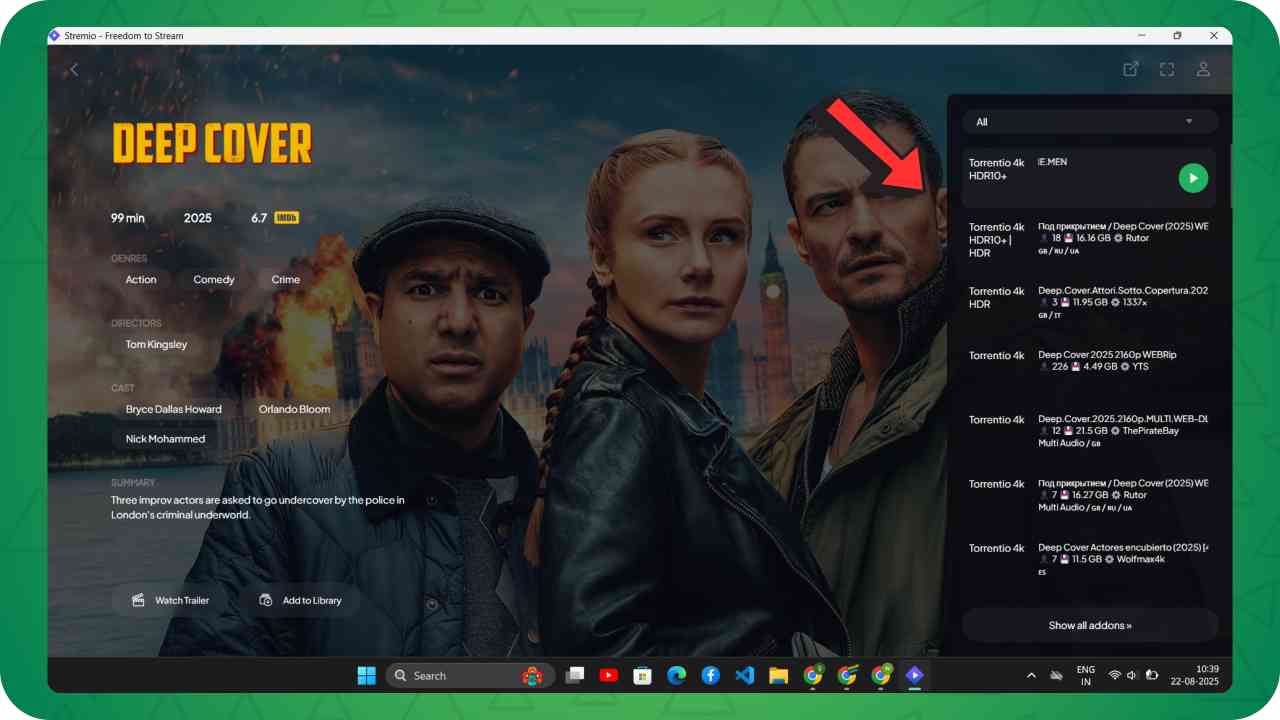The image size is (1280, 720).
Task: Open YouTube from the Windows taskbar
Action: (608, 676)
